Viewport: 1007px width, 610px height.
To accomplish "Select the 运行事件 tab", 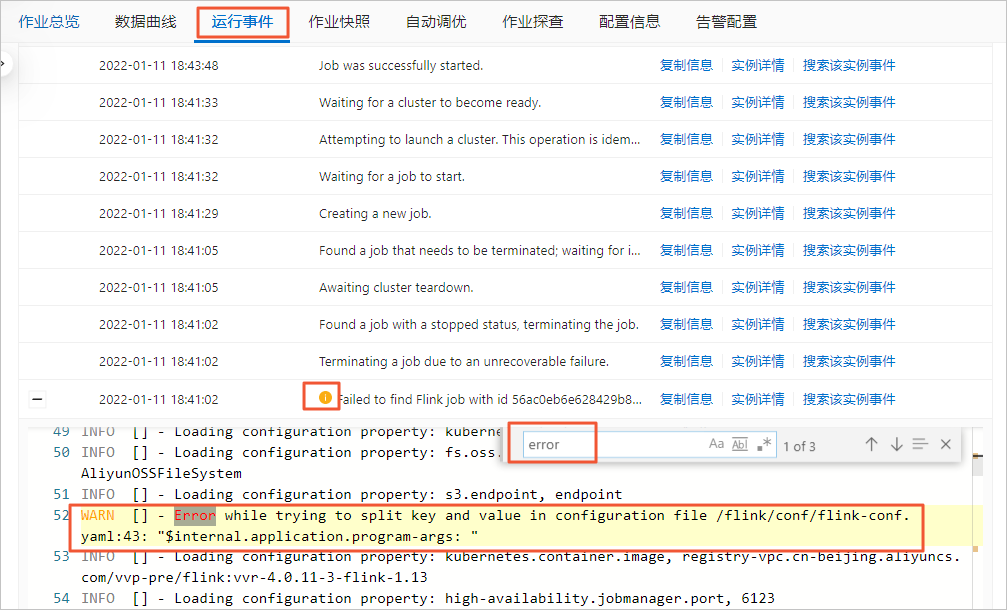I will [242, 22].
